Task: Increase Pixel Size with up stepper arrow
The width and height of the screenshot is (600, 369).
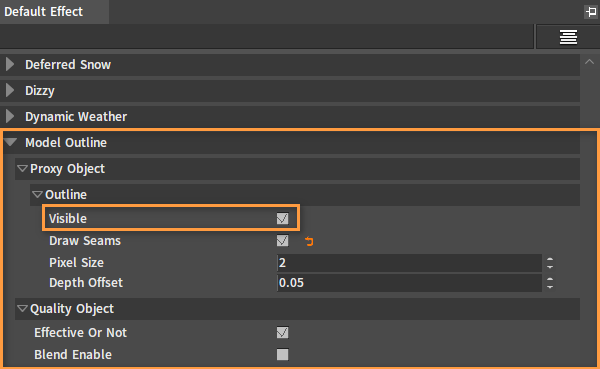Action: click(550, 259)
